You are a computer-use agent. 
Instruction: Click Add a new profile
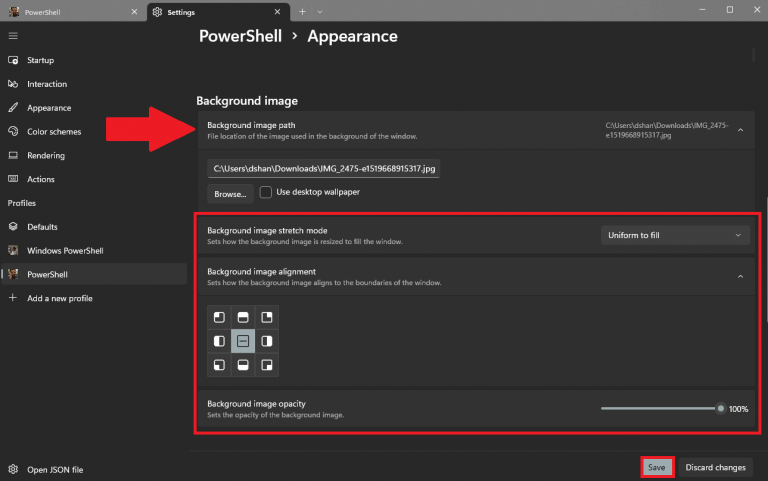click(x=94, y=298)
